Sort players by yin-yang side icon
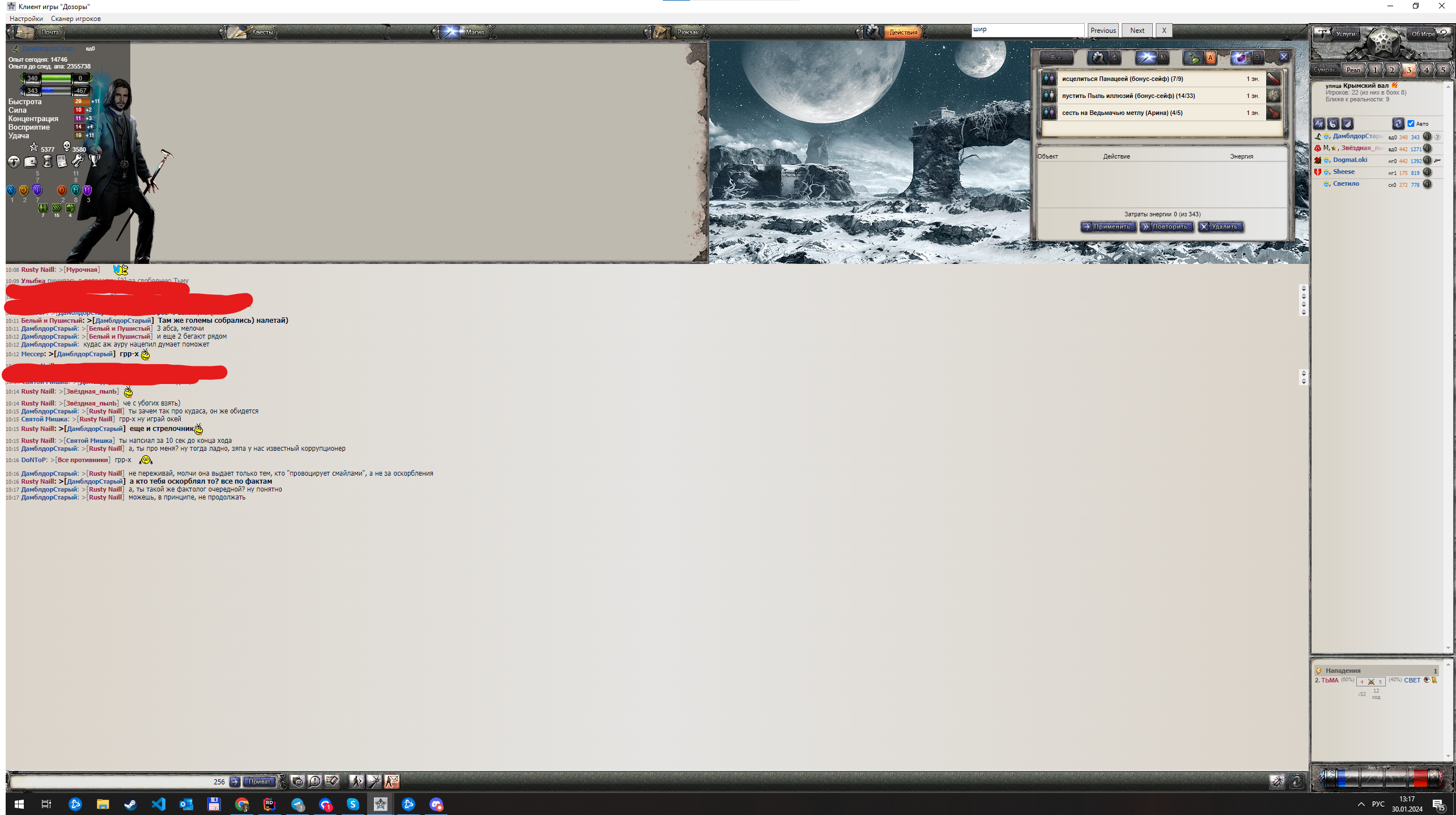The height and width of the screenshot is (815, 1456). tap(1333, 123)
